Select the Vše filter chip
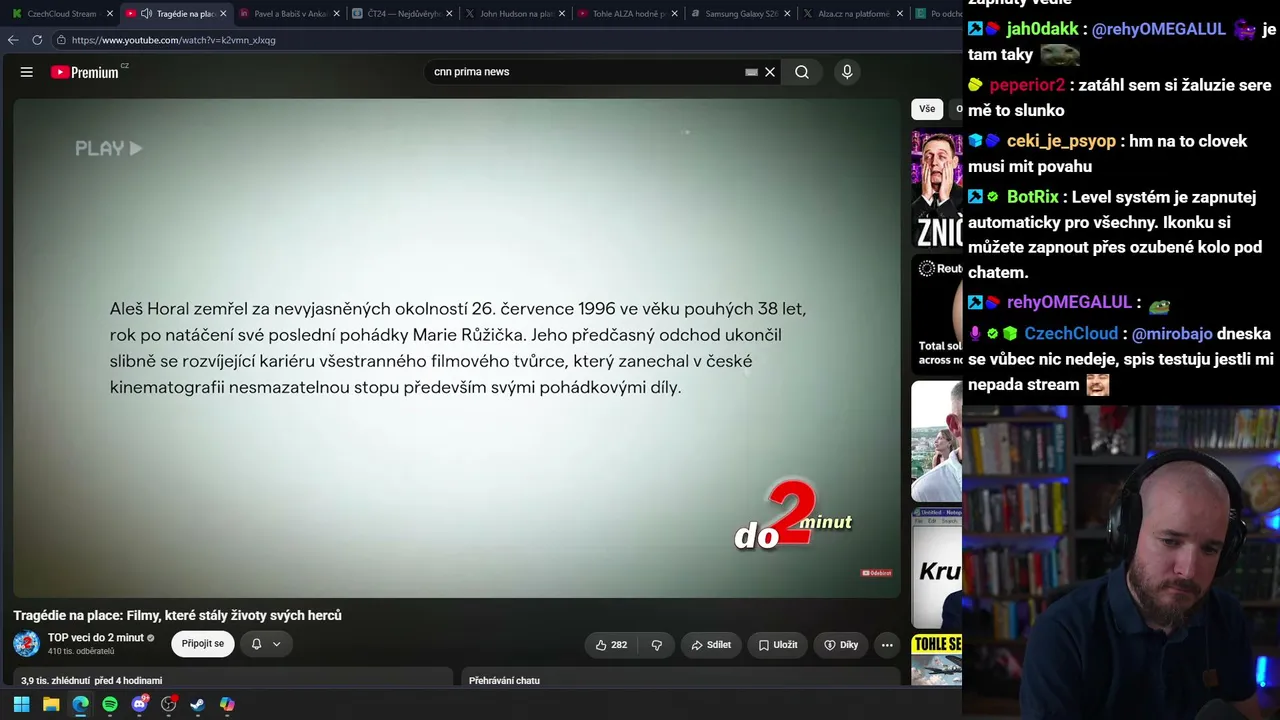This screenshot has height=720, width=1280. pos(927,109)
